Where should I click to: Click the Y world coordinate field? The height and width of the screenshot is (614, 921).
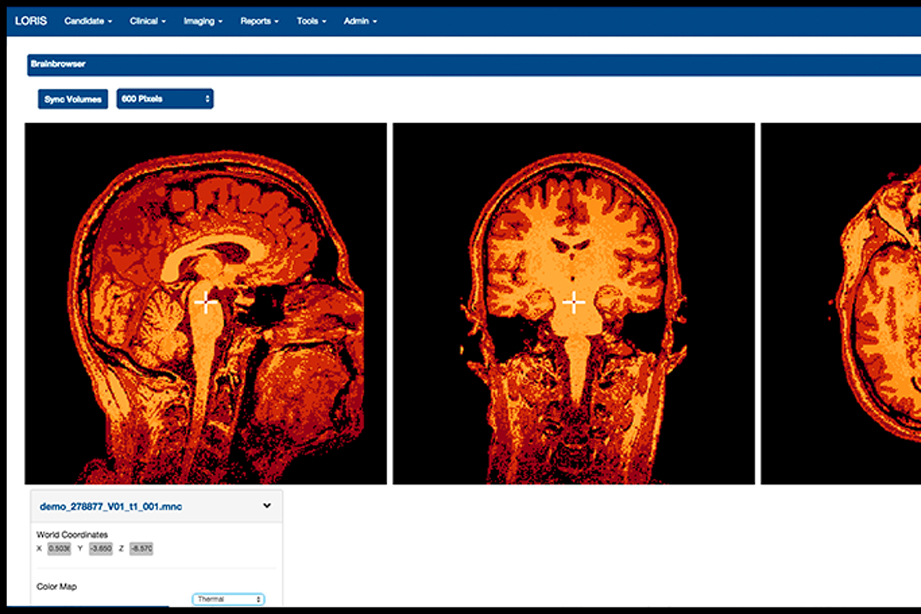(100, 549)
